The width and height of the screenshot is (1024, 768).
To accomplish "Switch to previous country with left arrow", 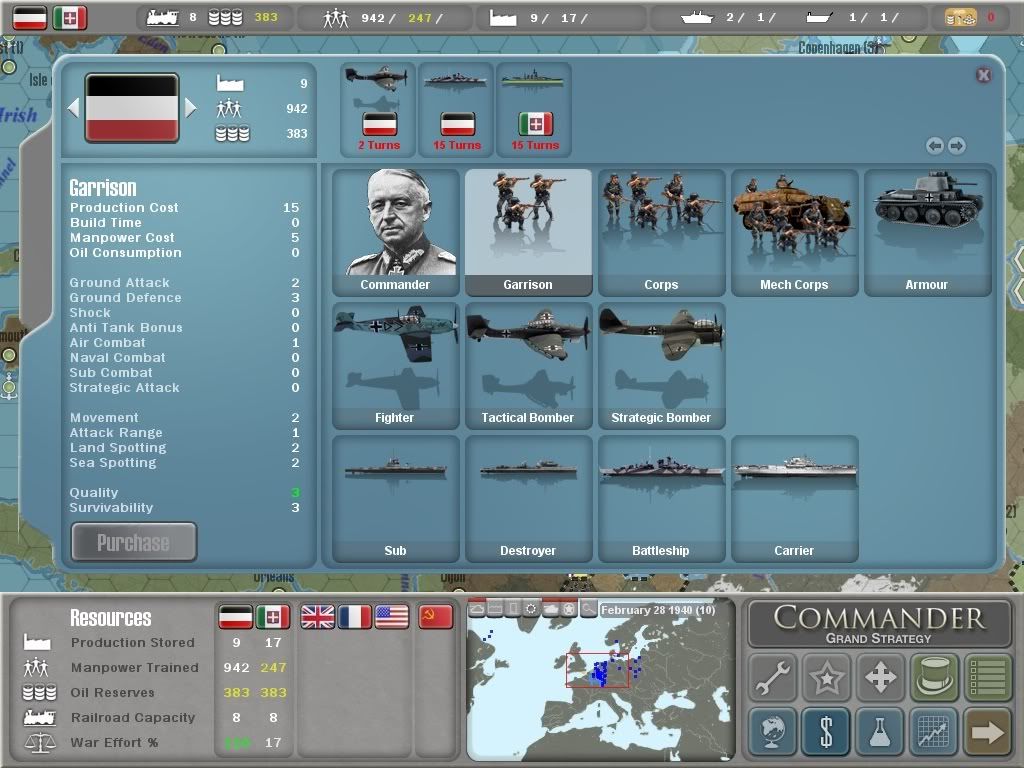I will tap(73, 108).
